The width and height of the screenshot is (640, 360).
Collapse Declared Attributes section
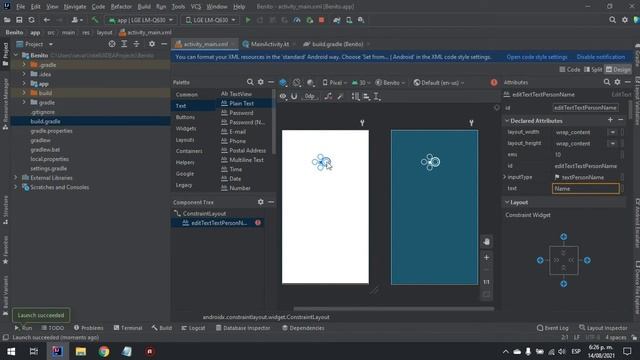pyautogui.click(x=507, y=121)
